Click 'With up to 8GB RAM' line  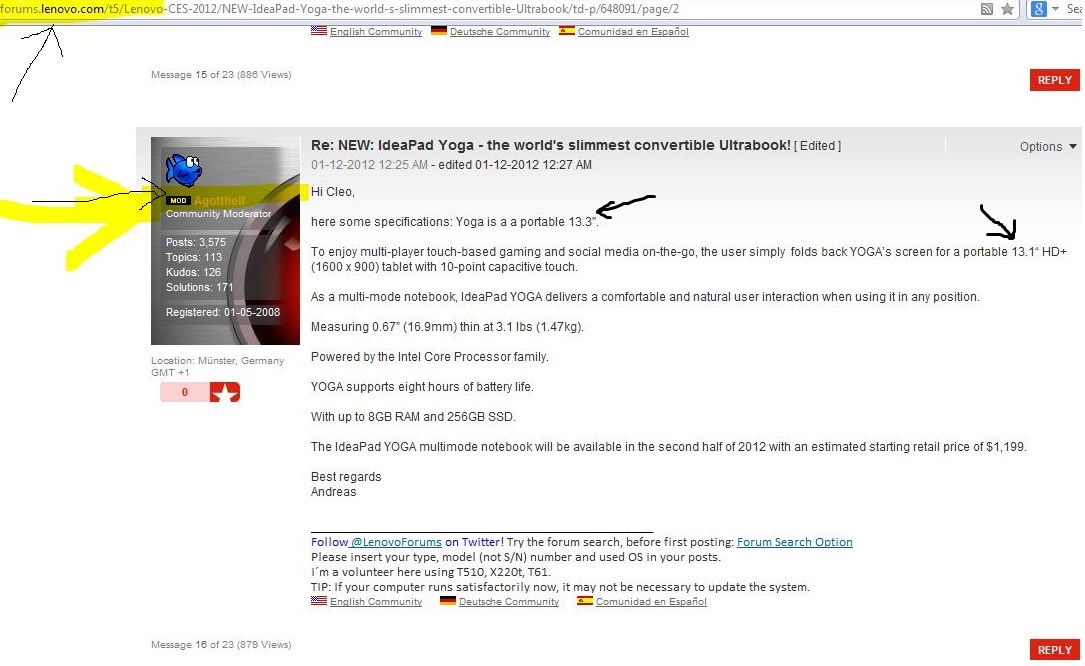(413, 417)
